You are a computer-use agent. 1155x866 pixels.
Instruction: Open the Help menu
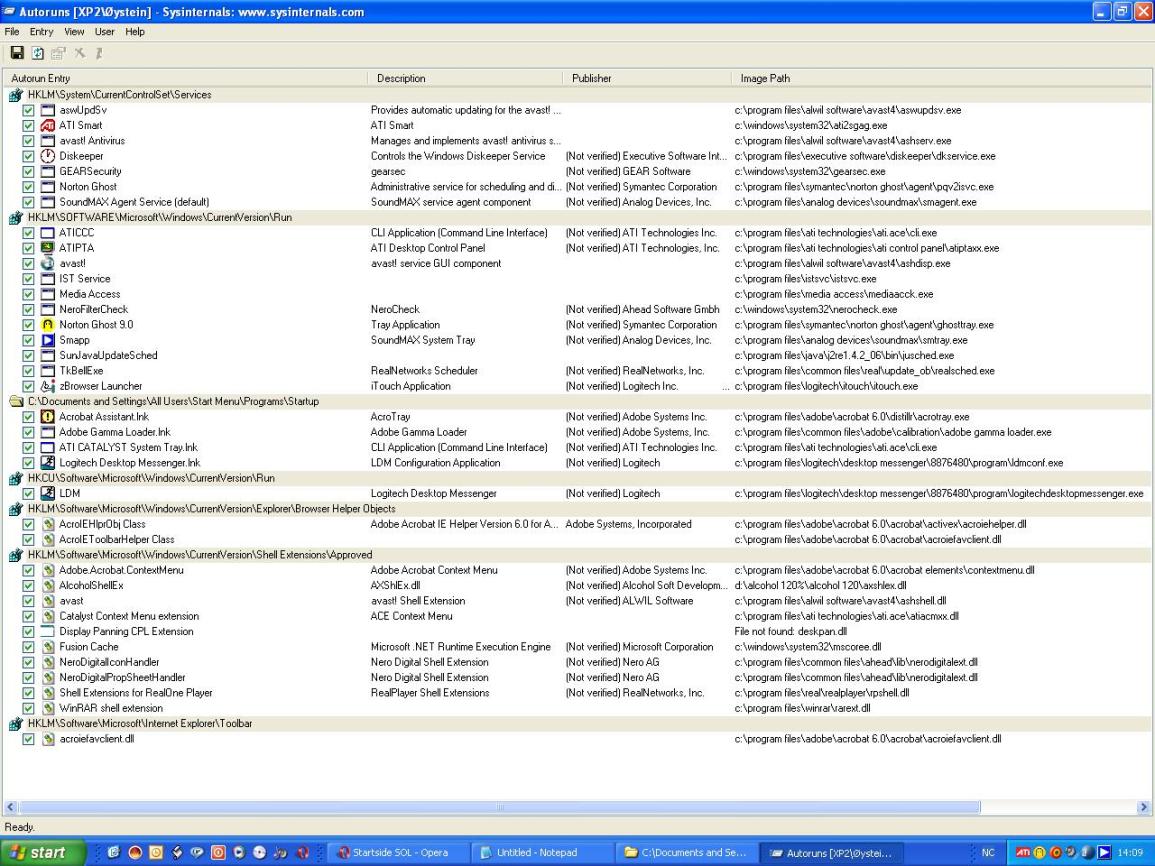point(135,32)
